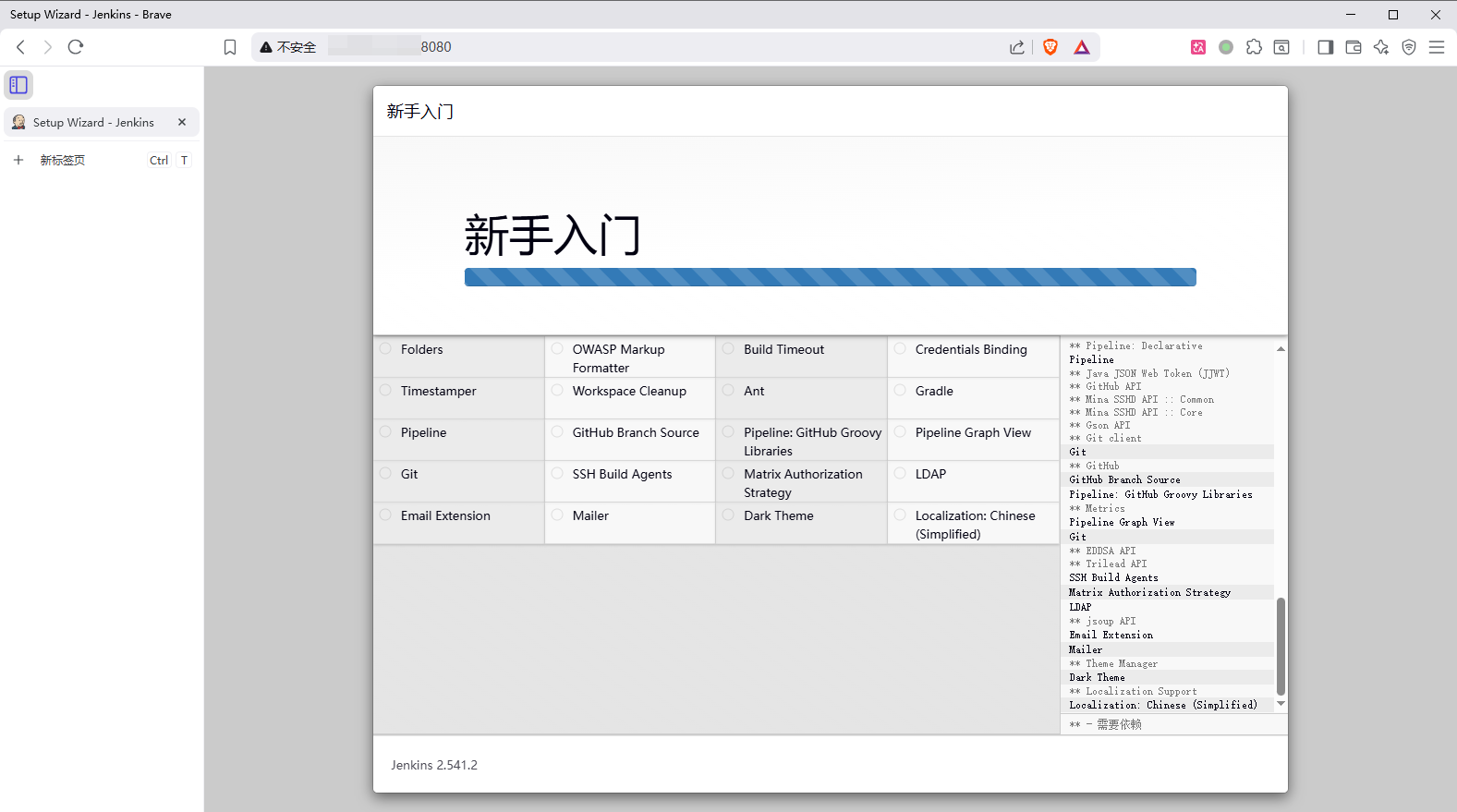Open a new tab from sidebar

[x=62, y=160]
